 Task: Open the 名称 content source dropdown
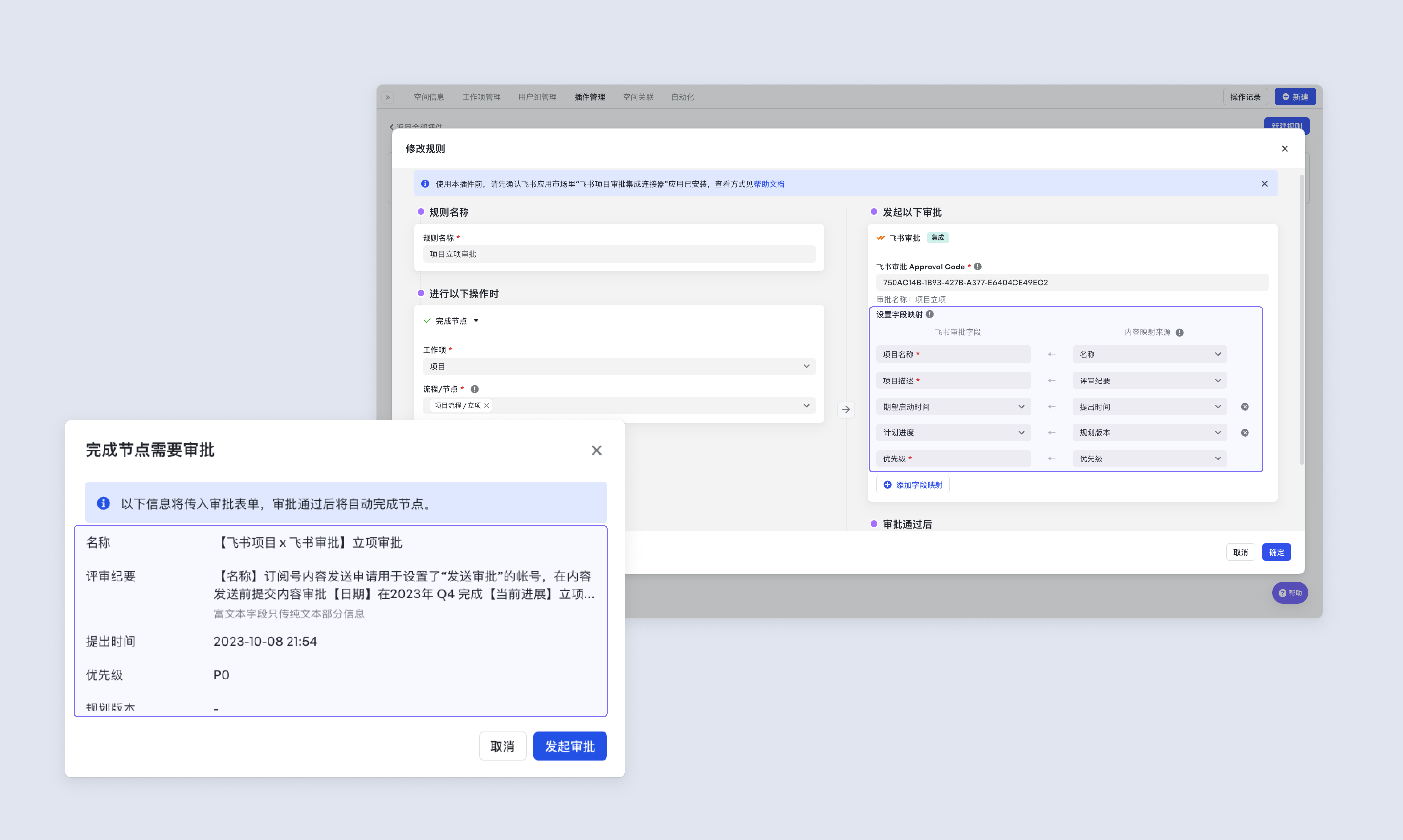(1149, 354)
